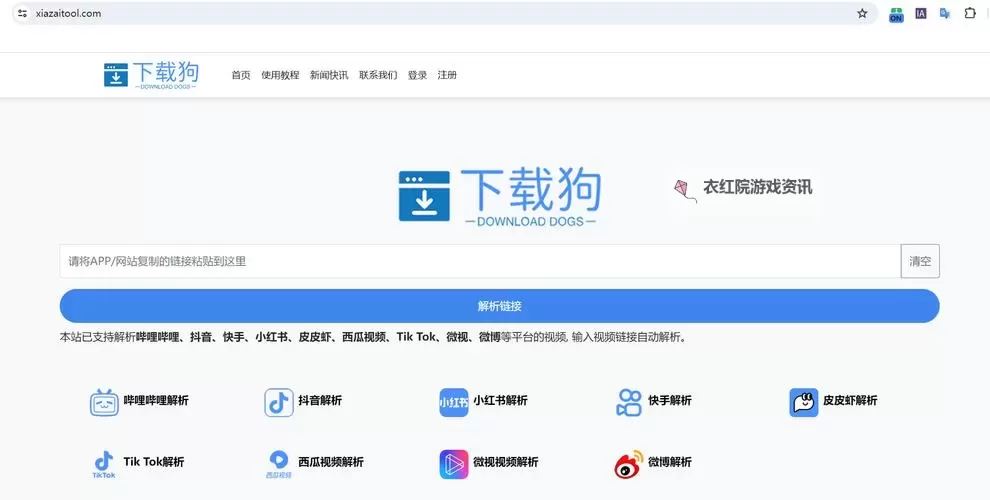Open the browser extensions puzzle icon
Screen dimensions: 990x500
coord(970,13)
